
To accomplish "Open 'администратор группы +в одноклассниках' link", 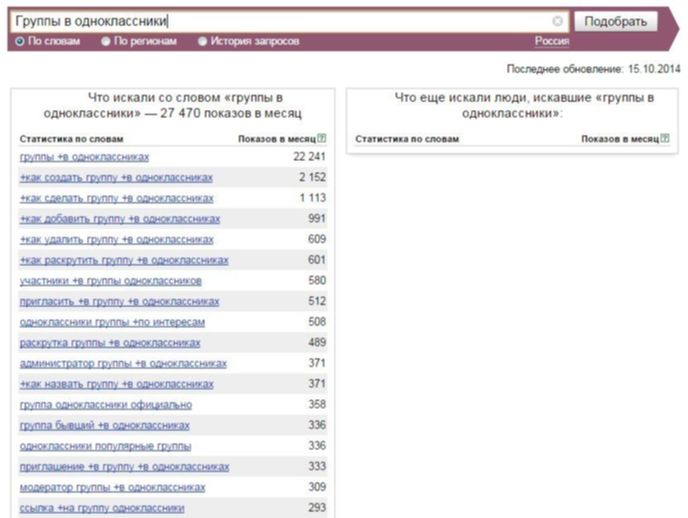I will 123,363.
